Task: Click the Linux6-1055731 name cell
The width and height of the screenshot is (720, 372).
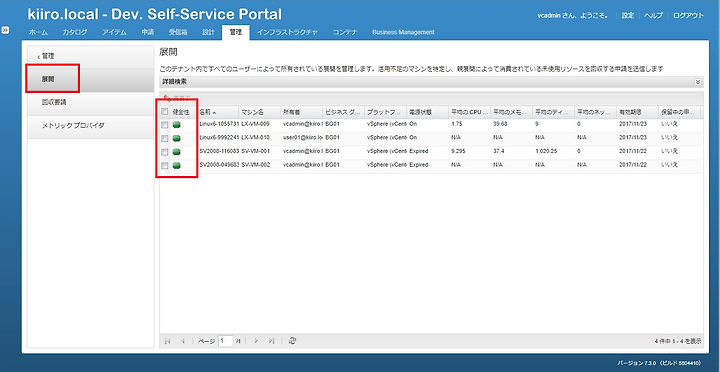Action: 219,124
